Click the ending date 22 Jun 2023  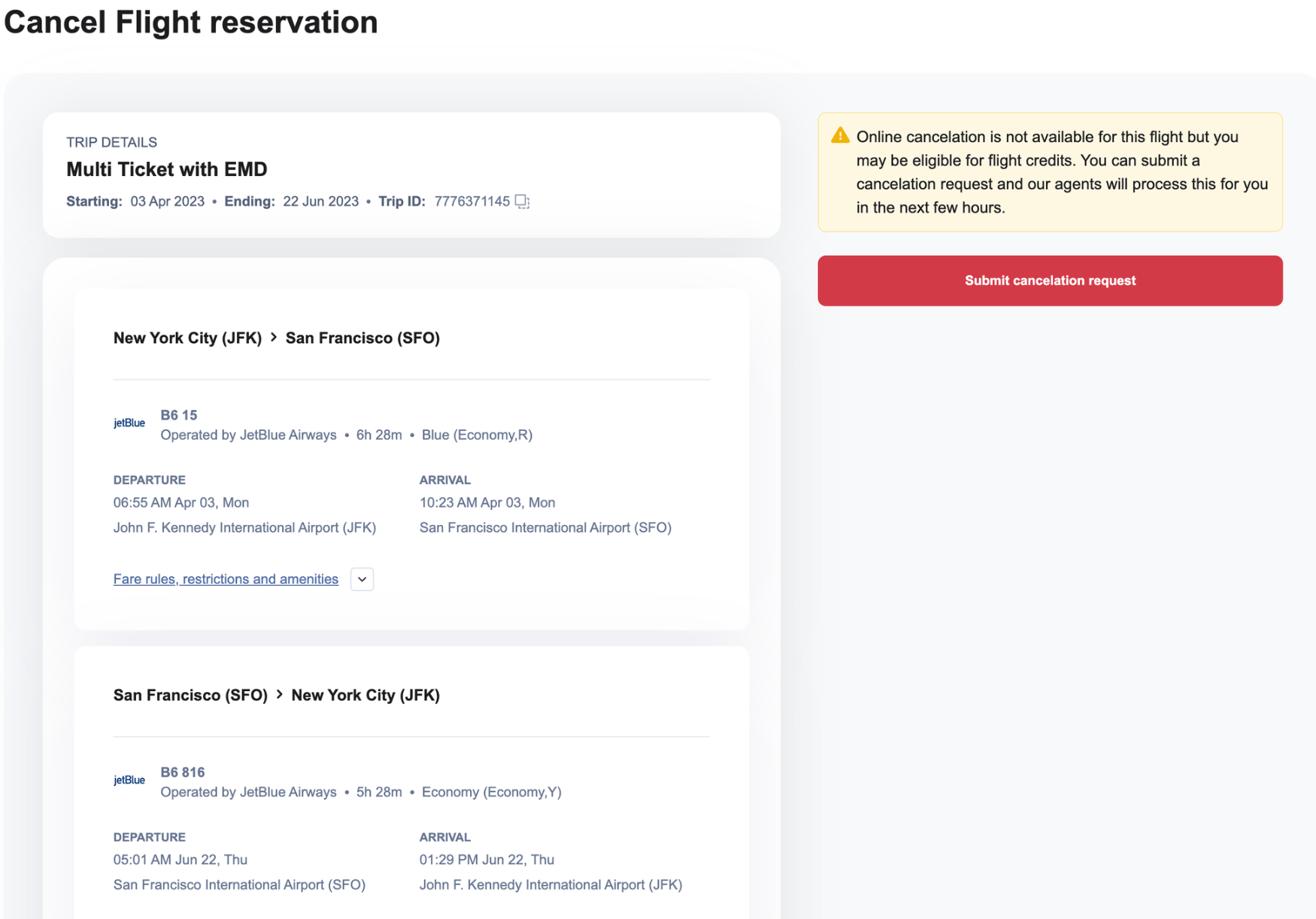pyautogui.click(x=321, y=202)
